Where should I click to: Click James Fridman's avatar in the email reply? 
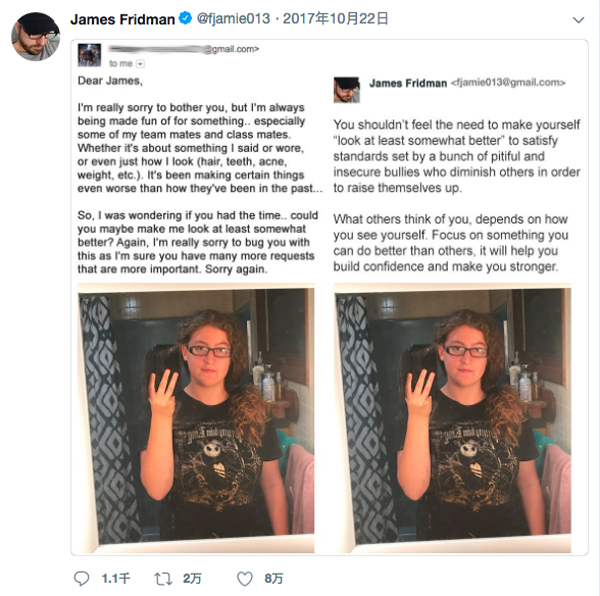point(346,88)
